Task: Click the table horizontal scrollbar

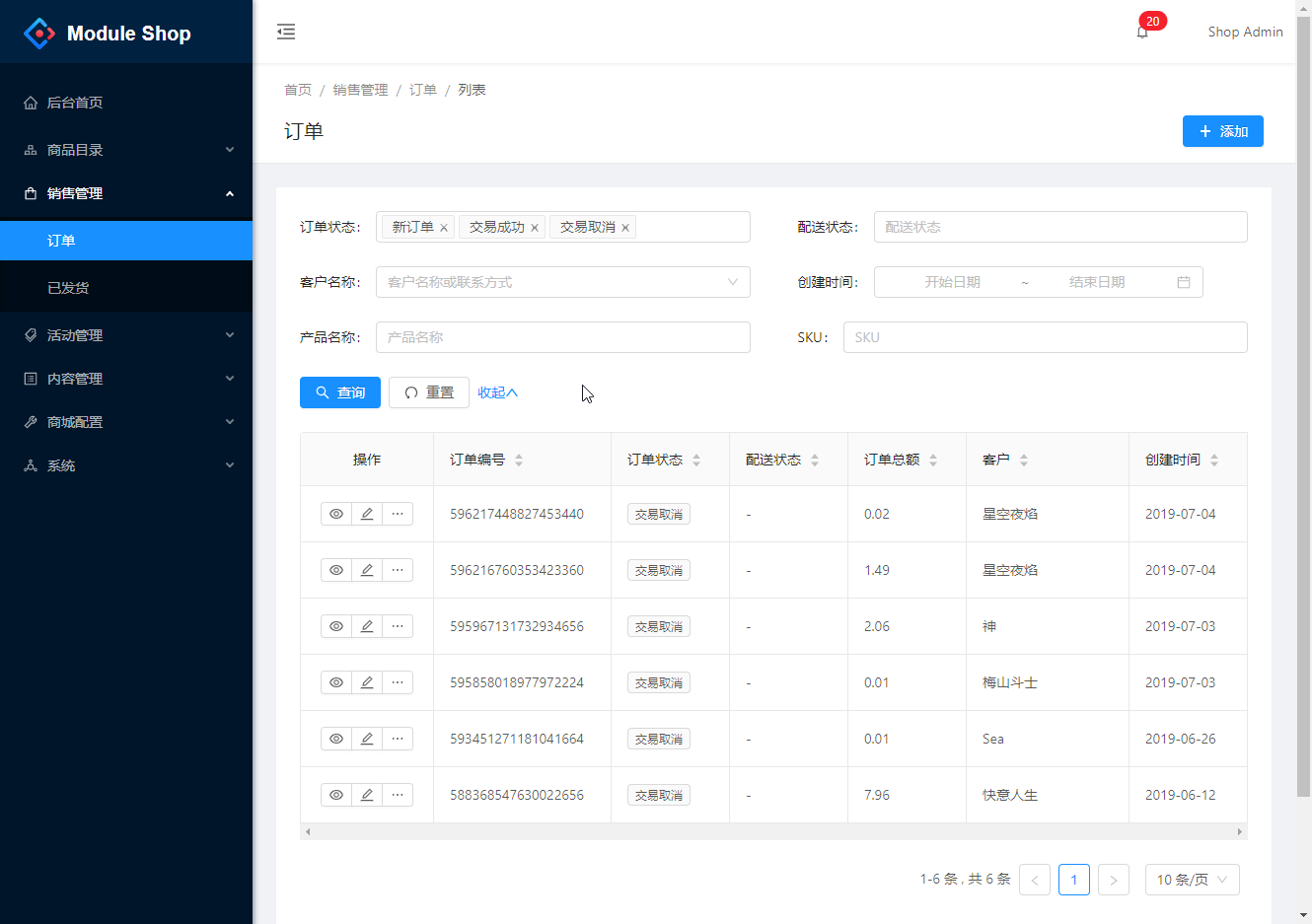Action: [x=773, y=831]
